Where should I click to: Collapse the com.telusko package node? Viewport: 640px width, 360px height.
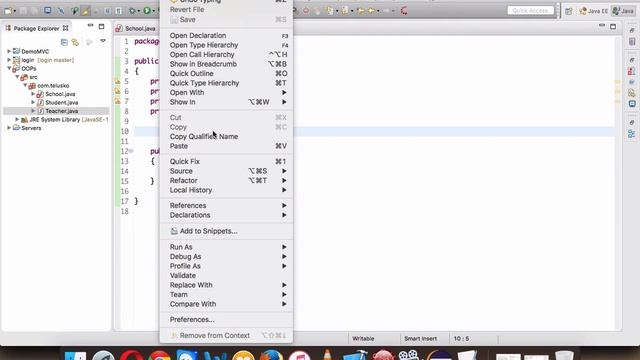click(25, 86)
